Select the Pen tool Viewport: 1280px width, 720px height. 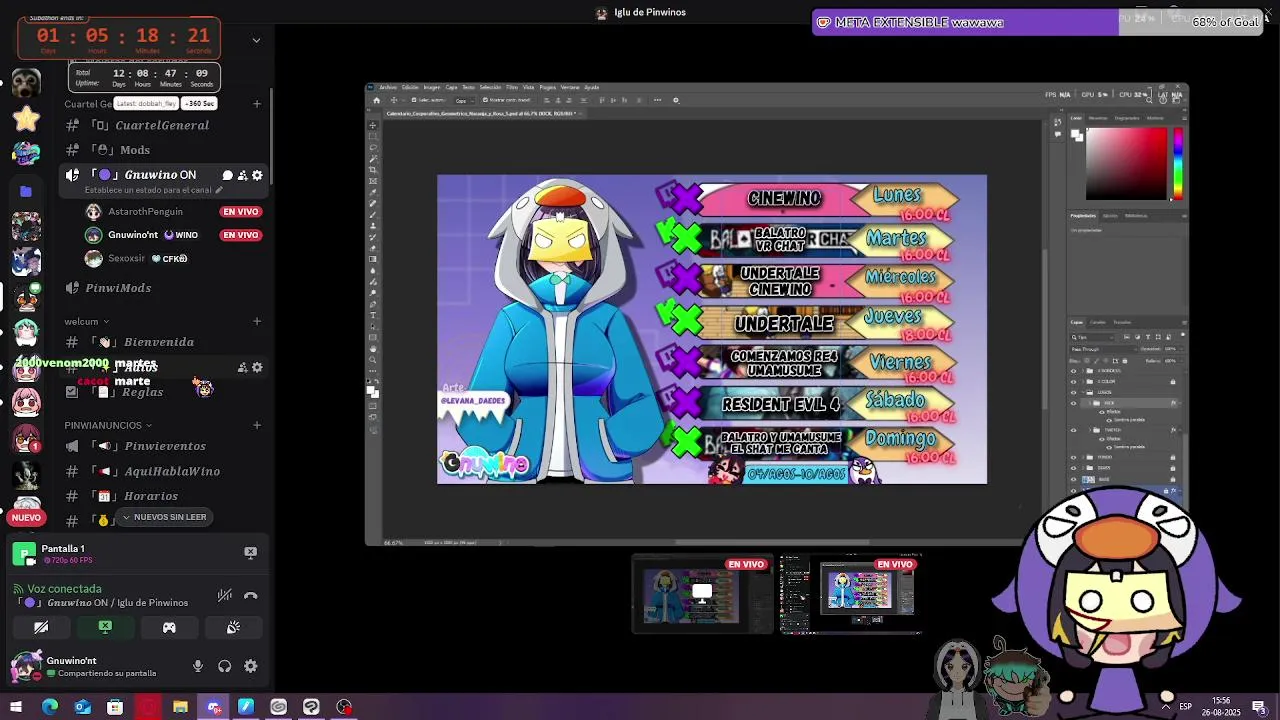click(x=373, y=303)
